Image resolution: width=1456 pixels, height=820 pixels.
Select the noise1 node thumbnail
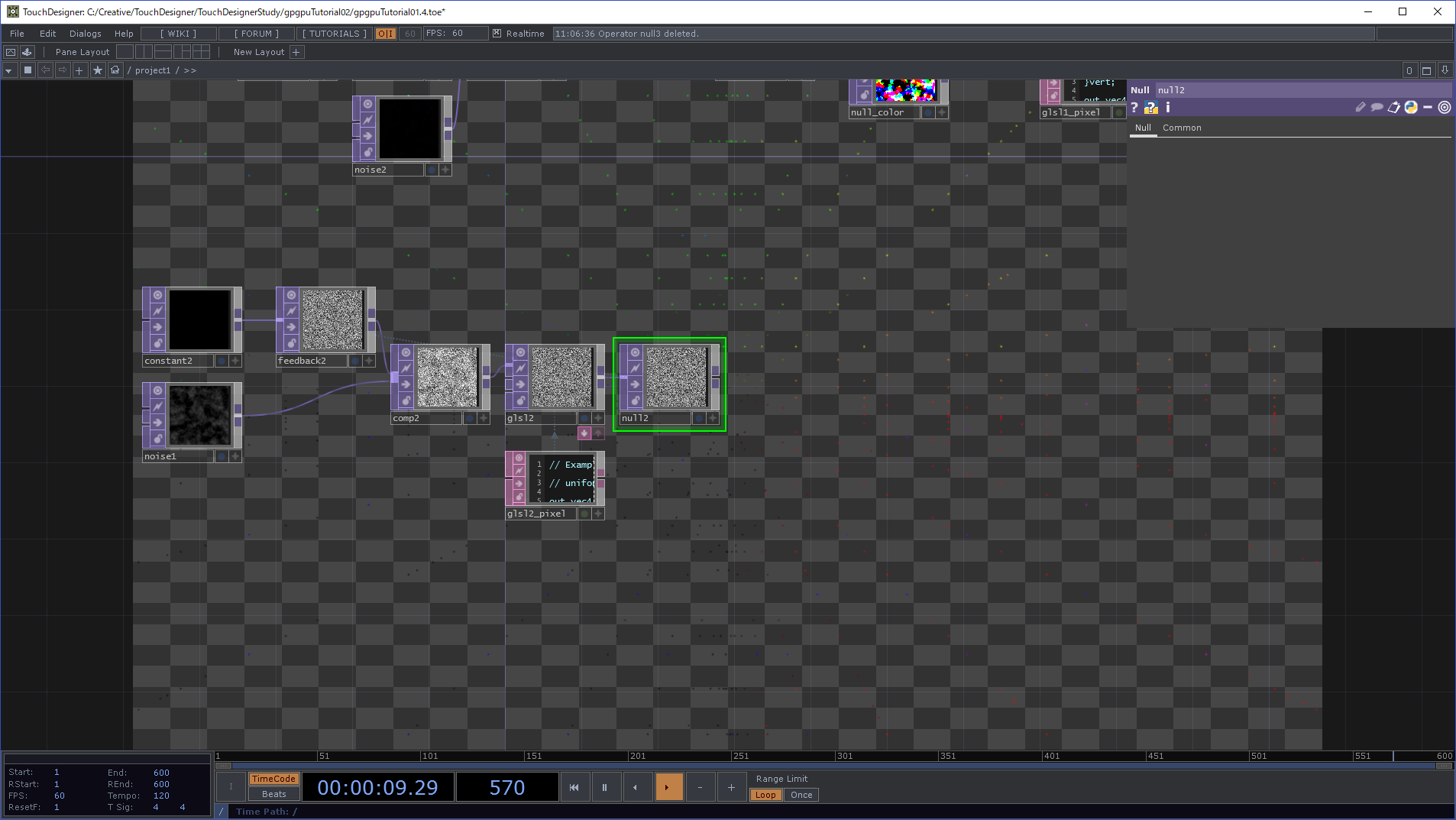[x=199, y=415]
